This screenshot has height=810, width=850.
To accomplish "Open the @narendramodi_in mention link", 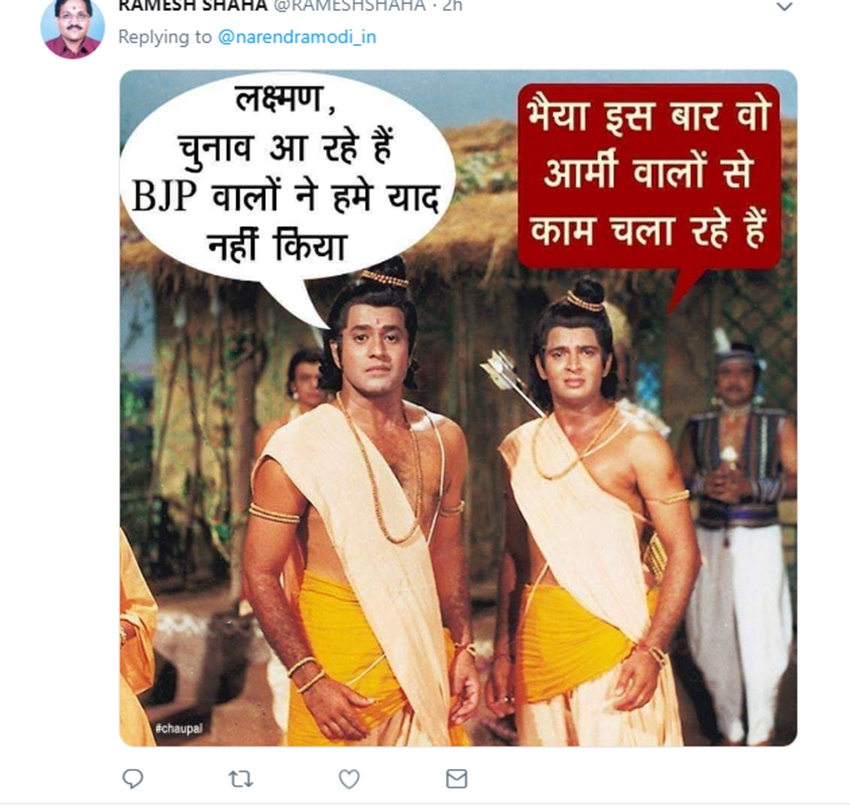I will (x=297, y=38).
